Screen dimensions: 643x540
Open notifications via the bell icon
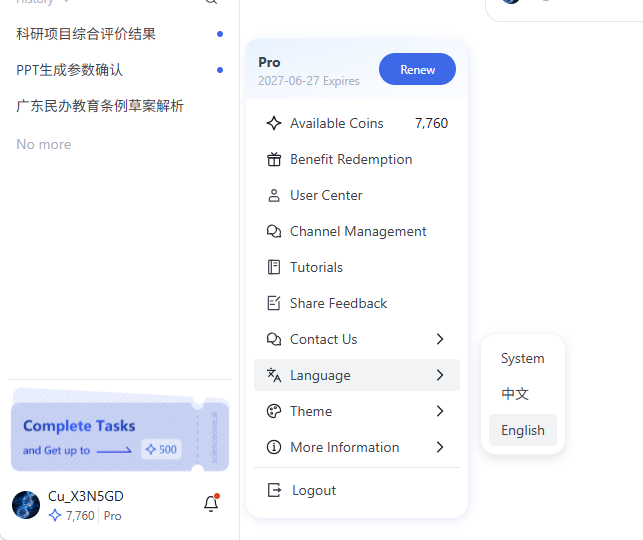(x=211, y=503)
